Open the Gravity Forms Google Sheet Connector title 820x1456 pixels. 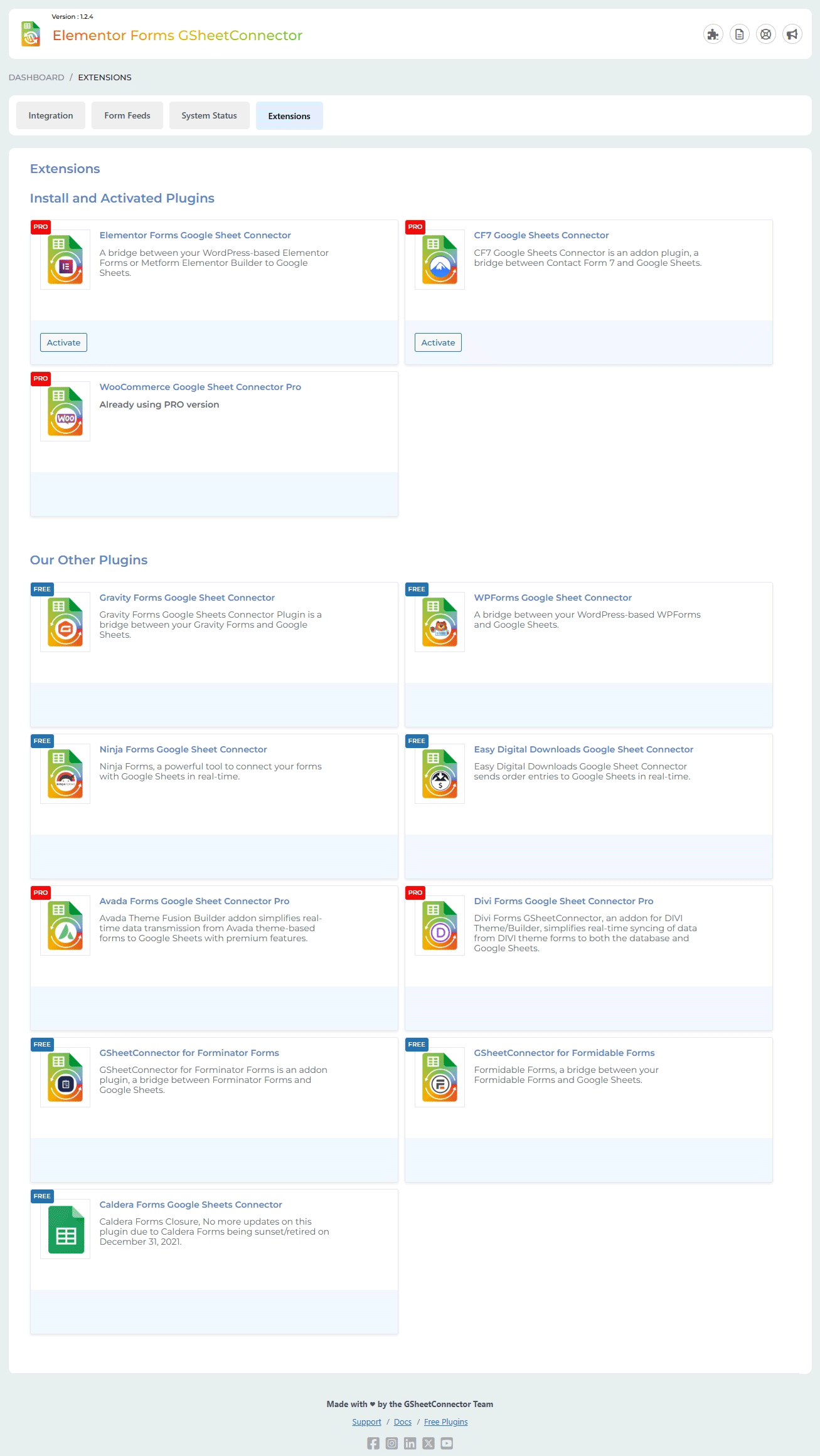tap(187, 598)
